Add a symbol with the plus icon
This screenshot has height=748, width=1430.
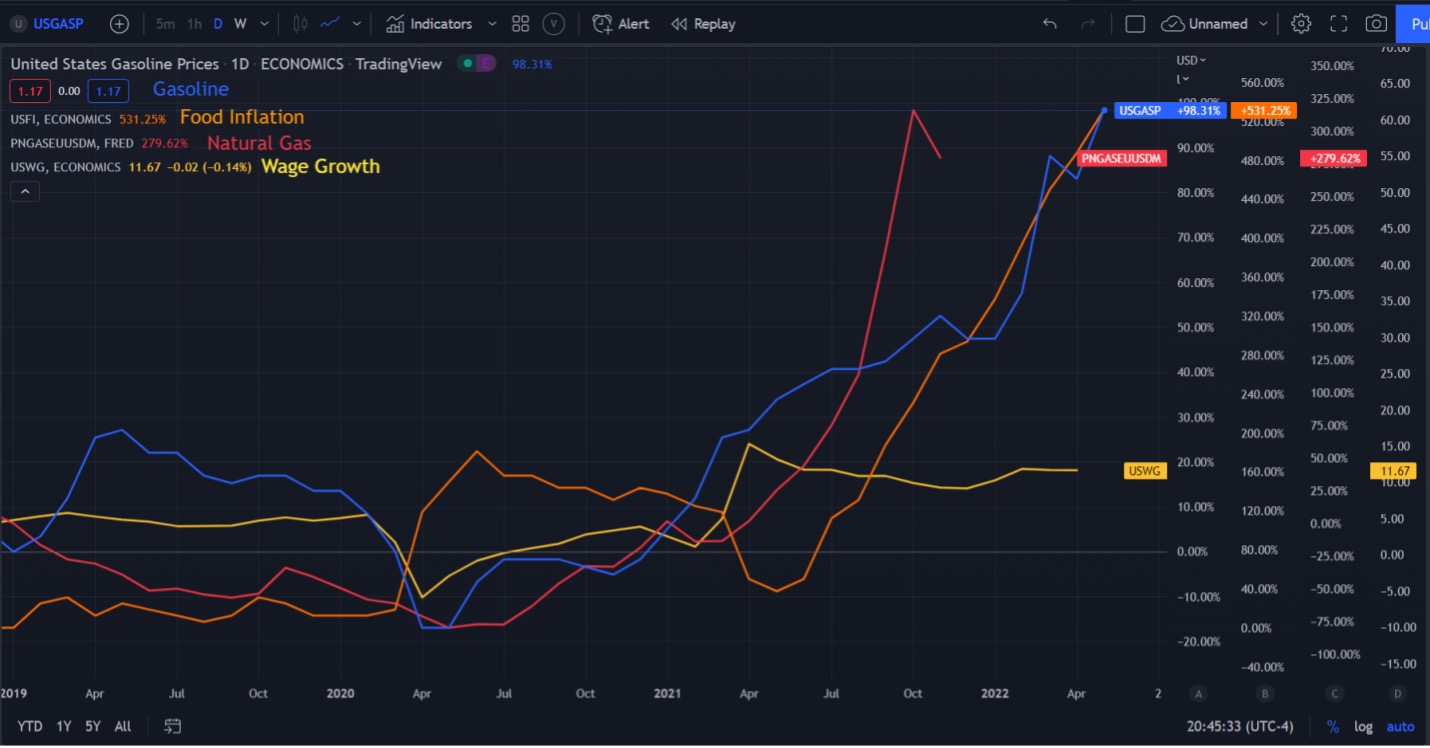[x=119, y=24]
